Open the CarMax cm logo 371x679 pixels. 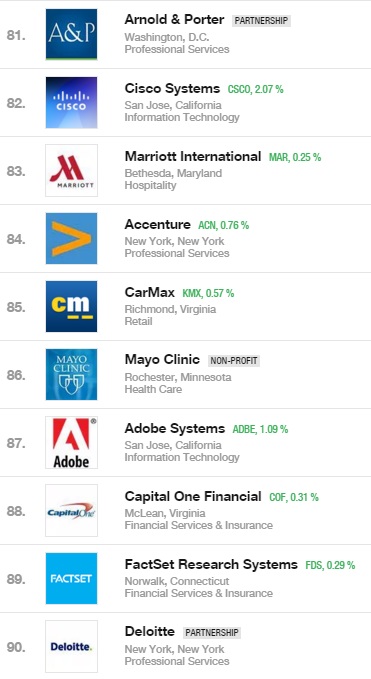pyautogui.click(x=71, y=307)
